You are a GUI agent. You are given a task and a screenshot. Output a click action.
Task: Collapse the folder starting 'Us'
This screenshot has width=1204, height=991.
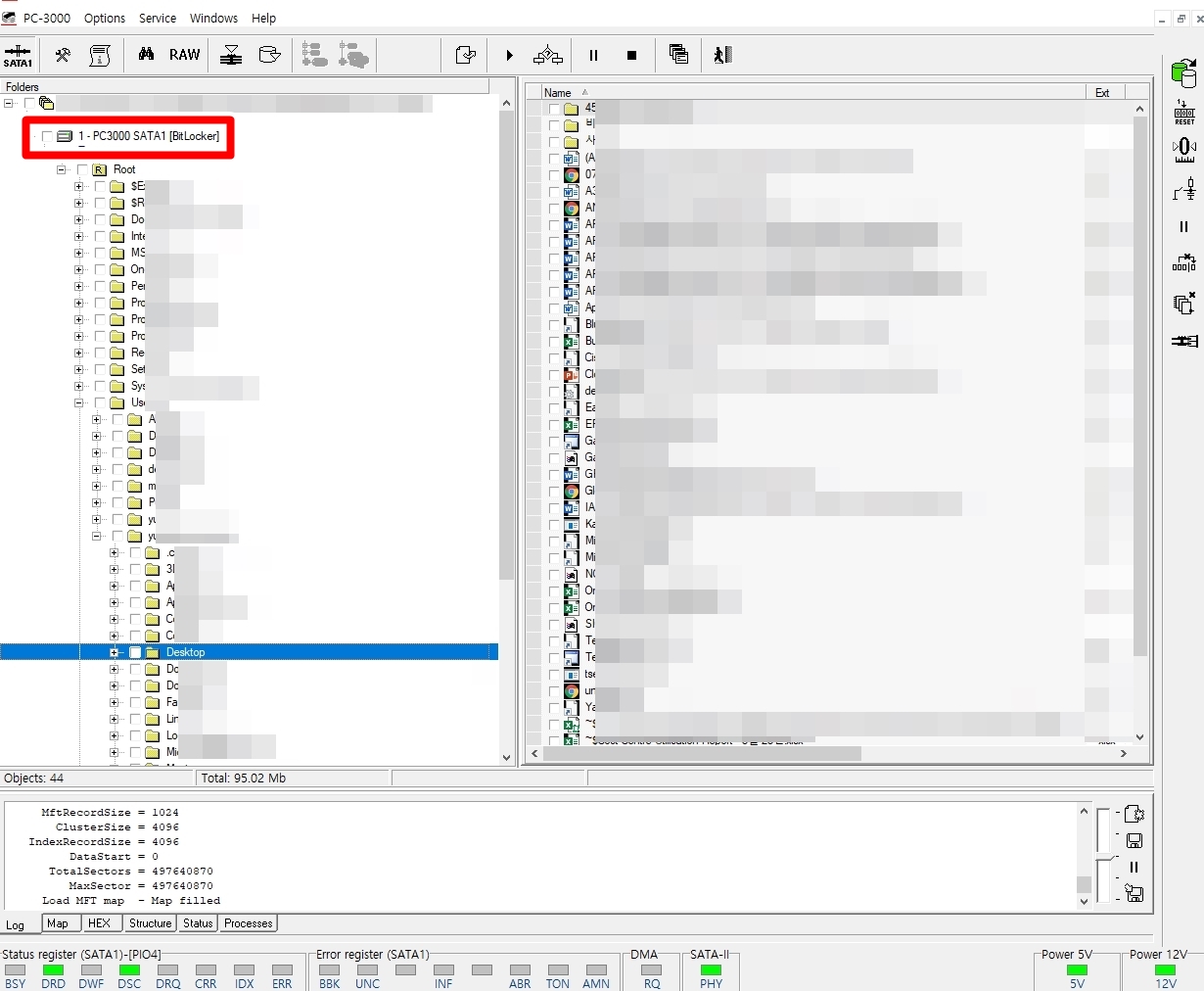[78, 402]
